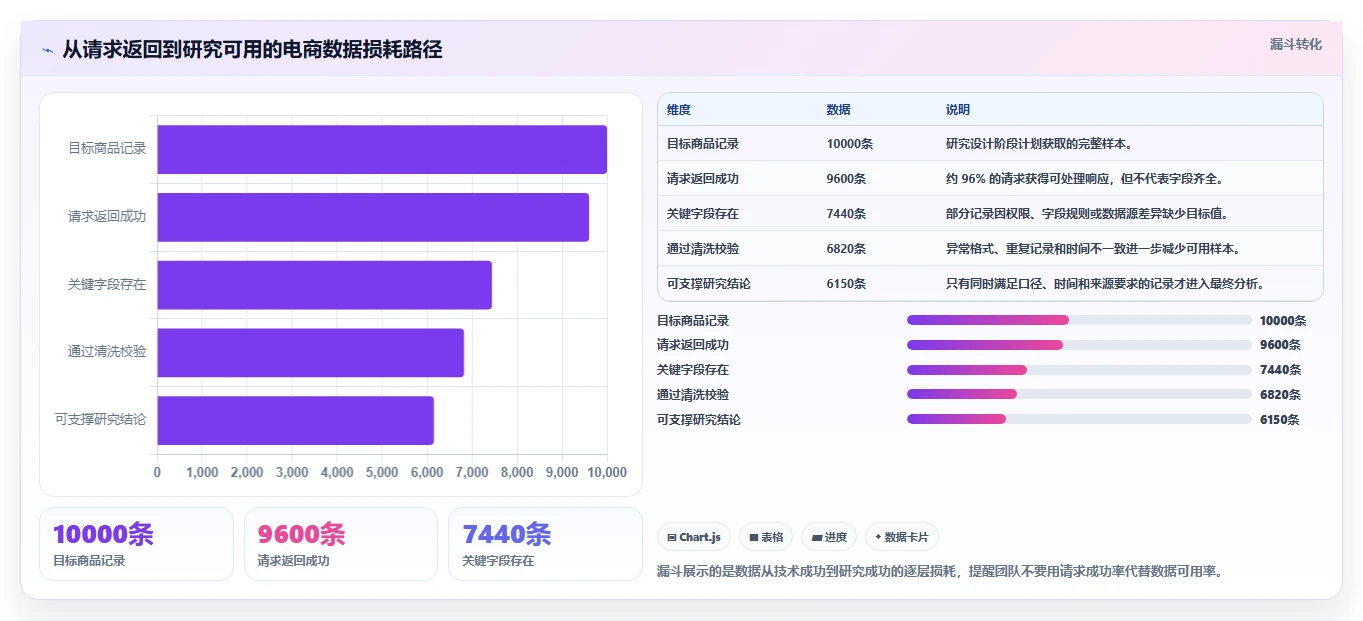
Task: Select the Chart.js tag chip
Action: click(694, 537)
